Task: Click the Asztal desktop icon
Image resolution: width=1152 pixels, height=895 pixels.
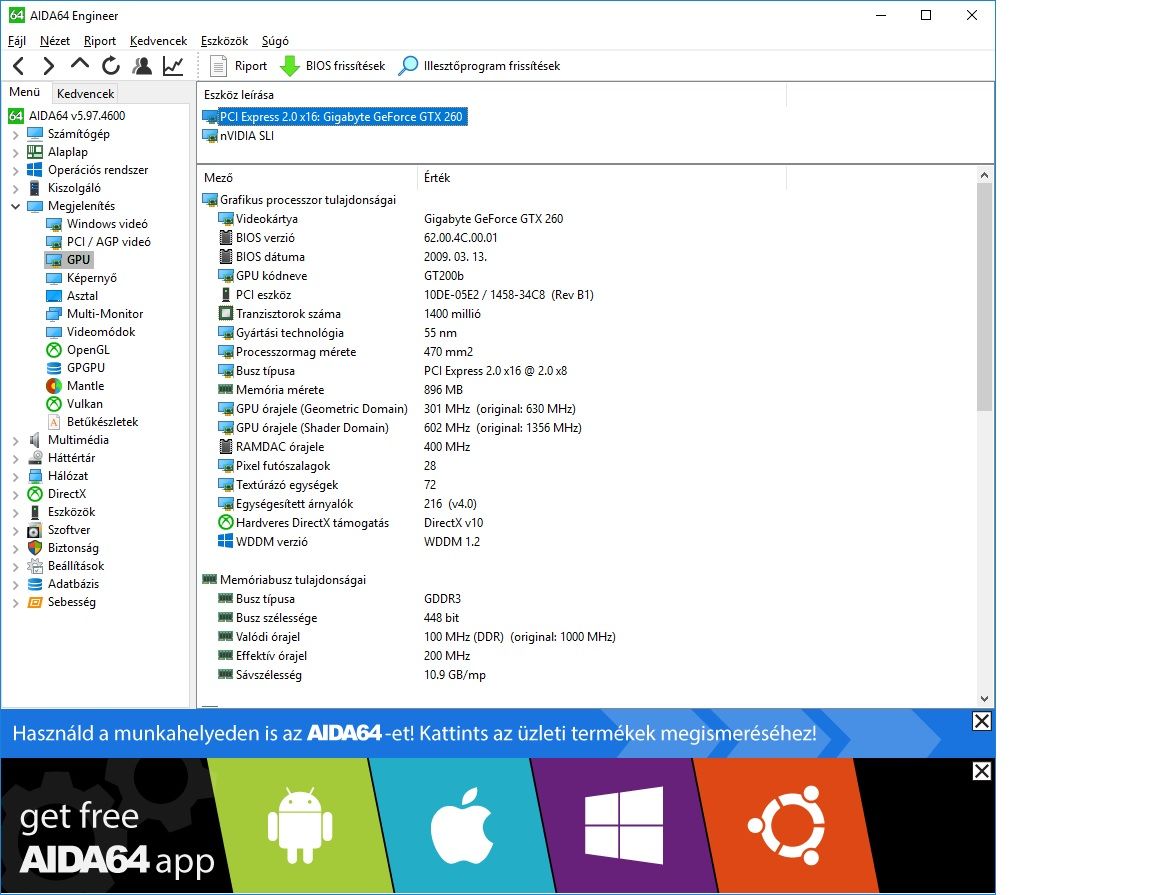Action: [54, 296]
